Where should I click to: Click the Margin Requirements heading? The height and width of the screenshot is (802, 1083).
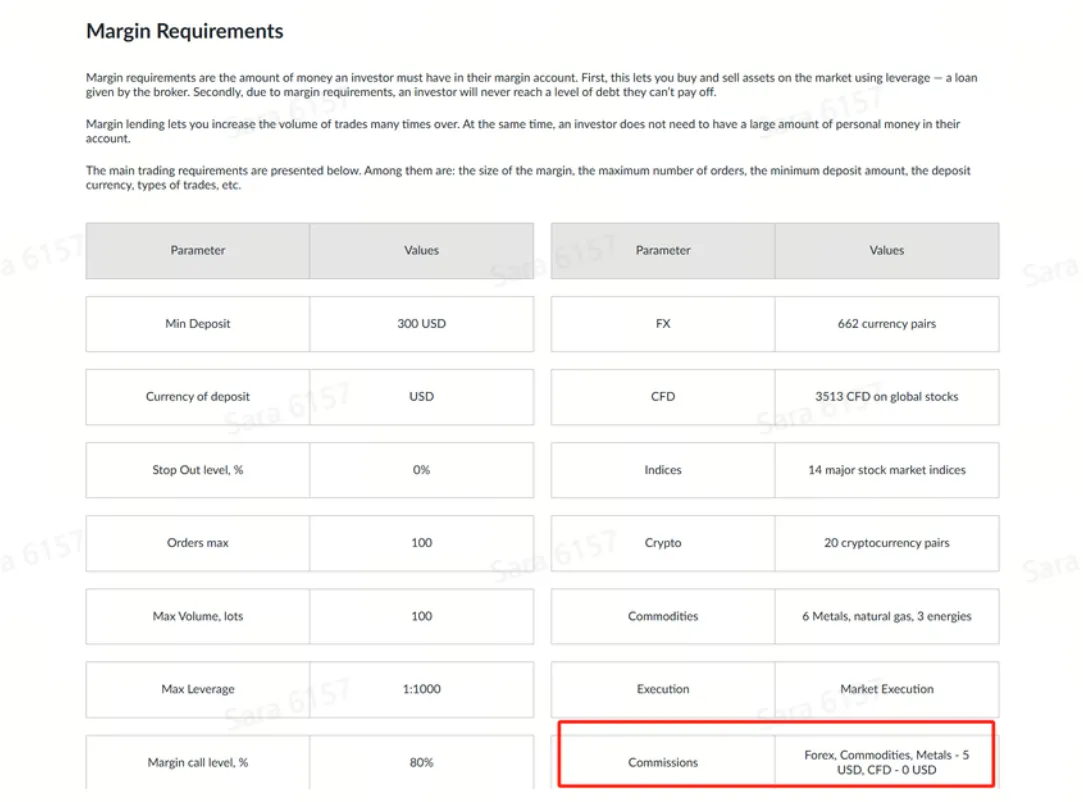pyautogui.click(x=184, y=31)
